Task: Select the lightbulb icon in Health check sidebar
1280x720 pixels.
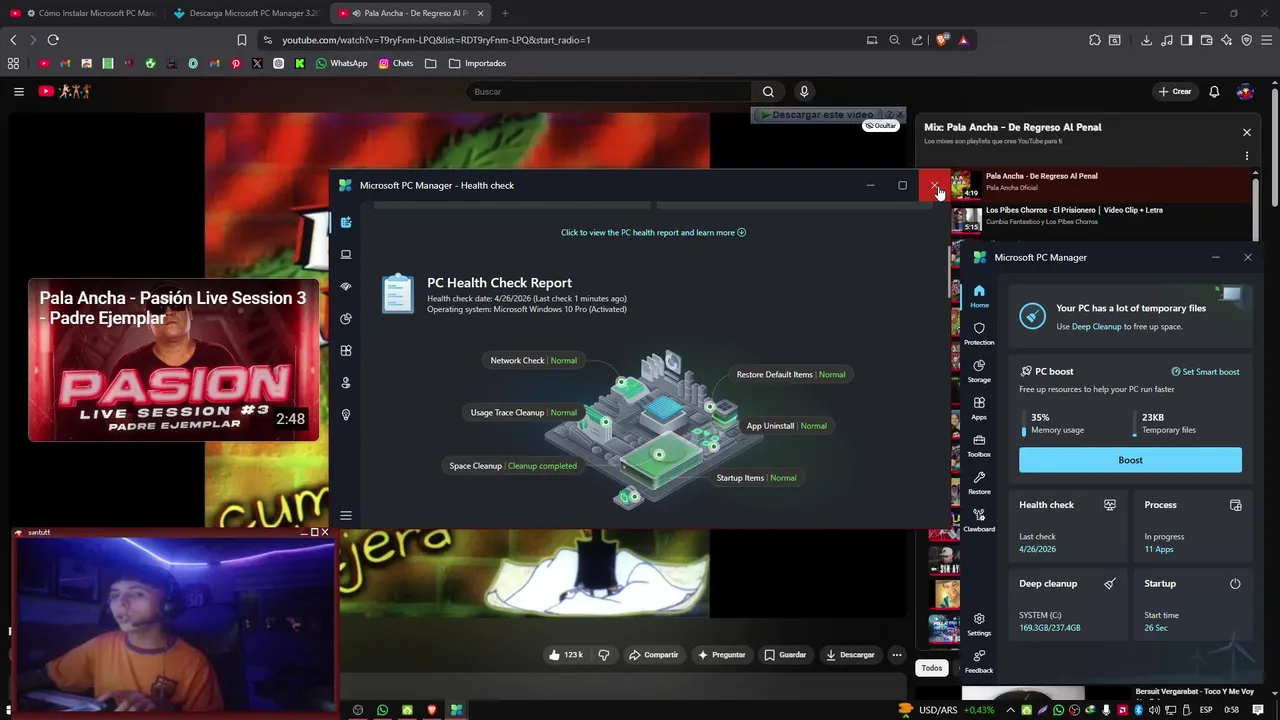Action: tap(346, 414)
